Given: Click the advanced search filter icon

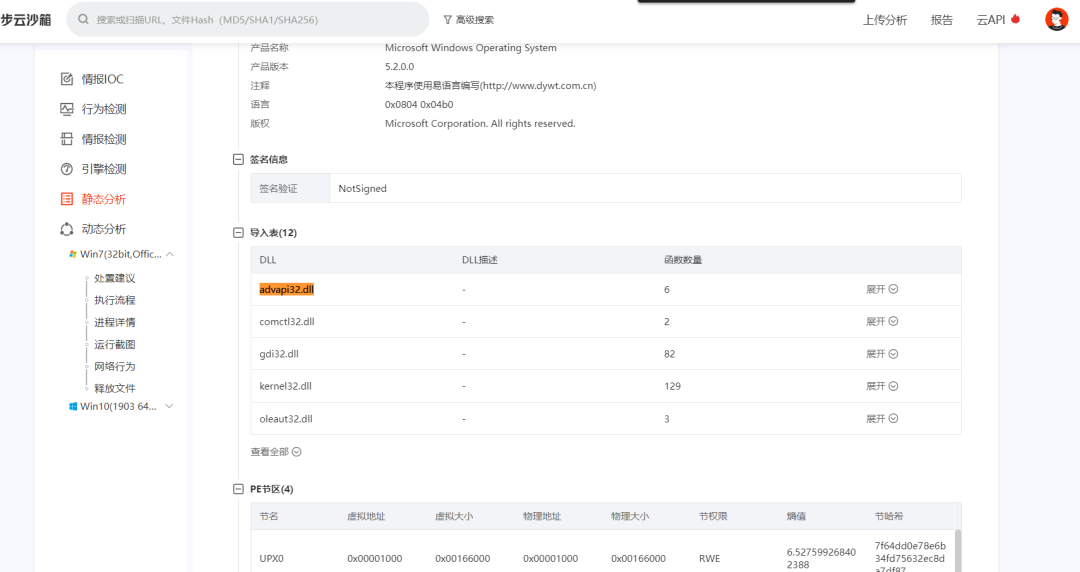Looking at the screenshot, I should click(448, 20).
